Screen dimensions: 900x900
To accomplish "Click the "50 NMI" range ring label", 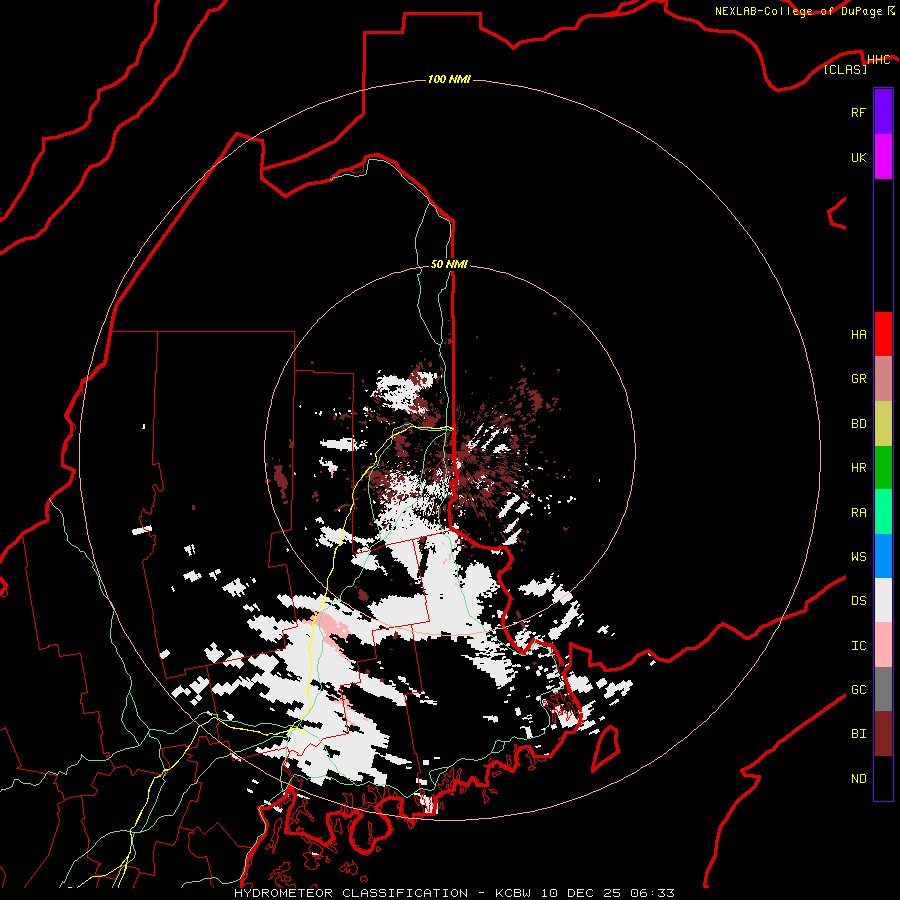I will coord(449,264).
